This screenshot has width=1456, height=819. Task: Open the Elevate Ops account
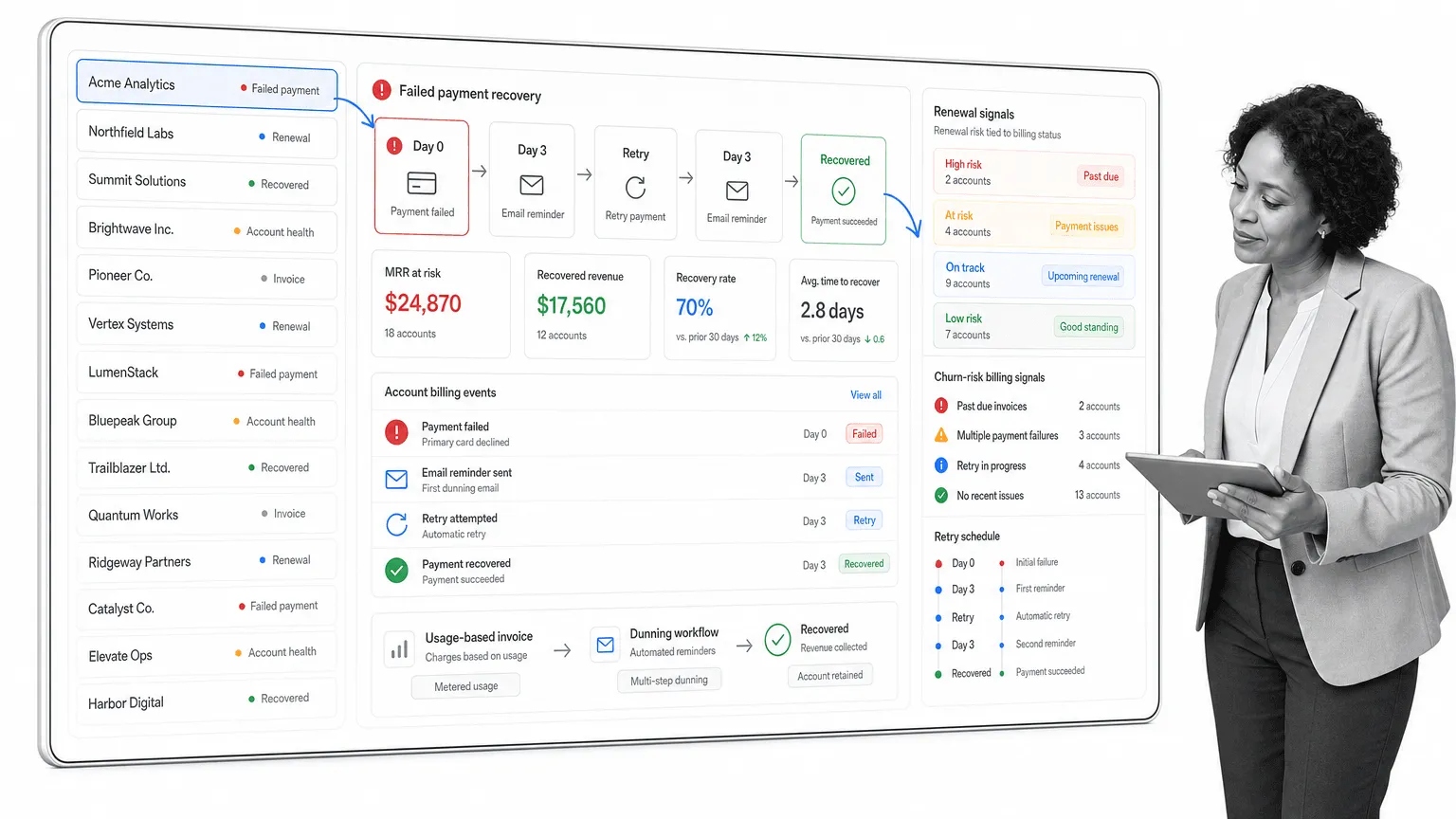pos(207,654)
